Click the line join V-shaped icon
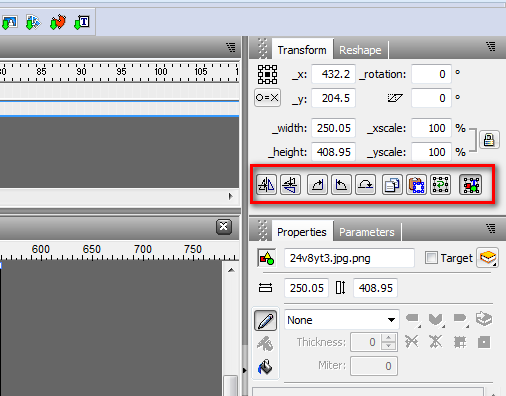 [x=436, y=319]
